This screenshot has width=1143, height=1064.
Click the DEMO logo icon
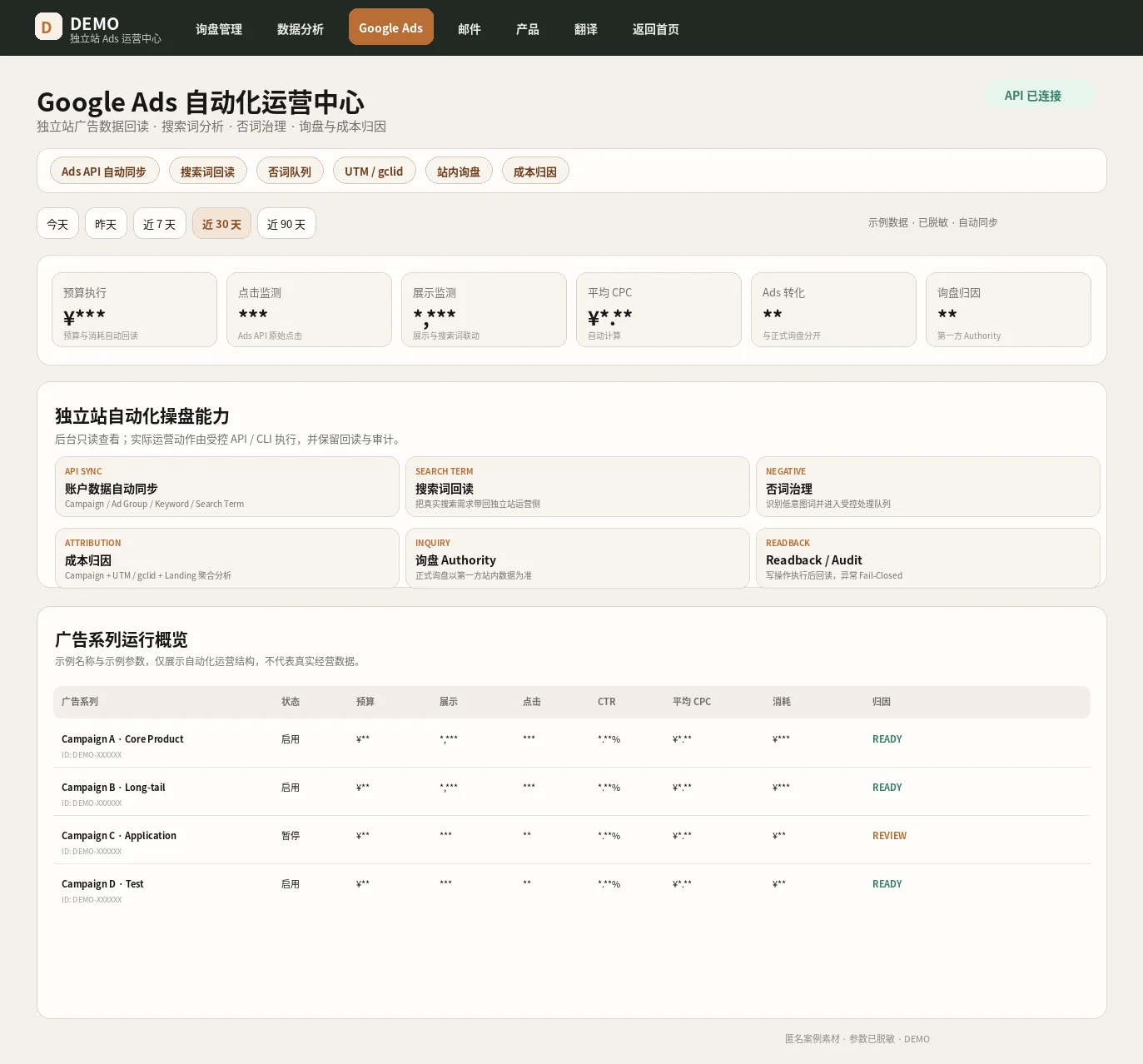48,27
